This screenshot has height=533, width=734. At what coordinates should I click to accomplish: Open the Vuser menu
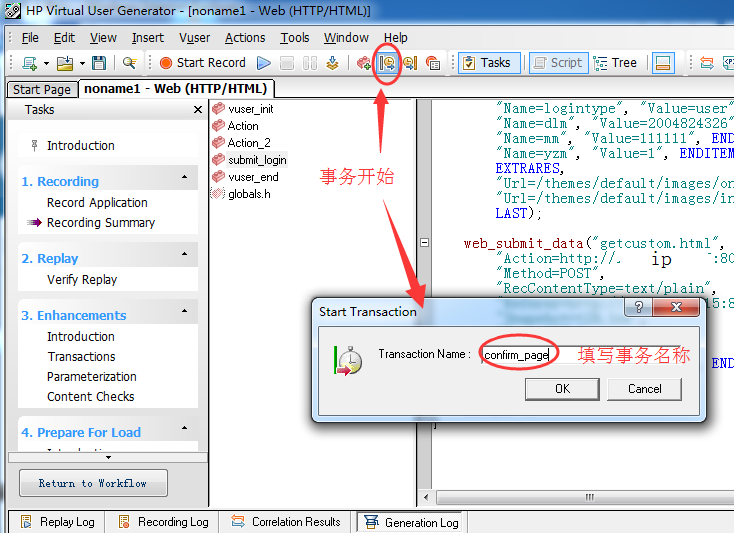[x=194, y=37]
